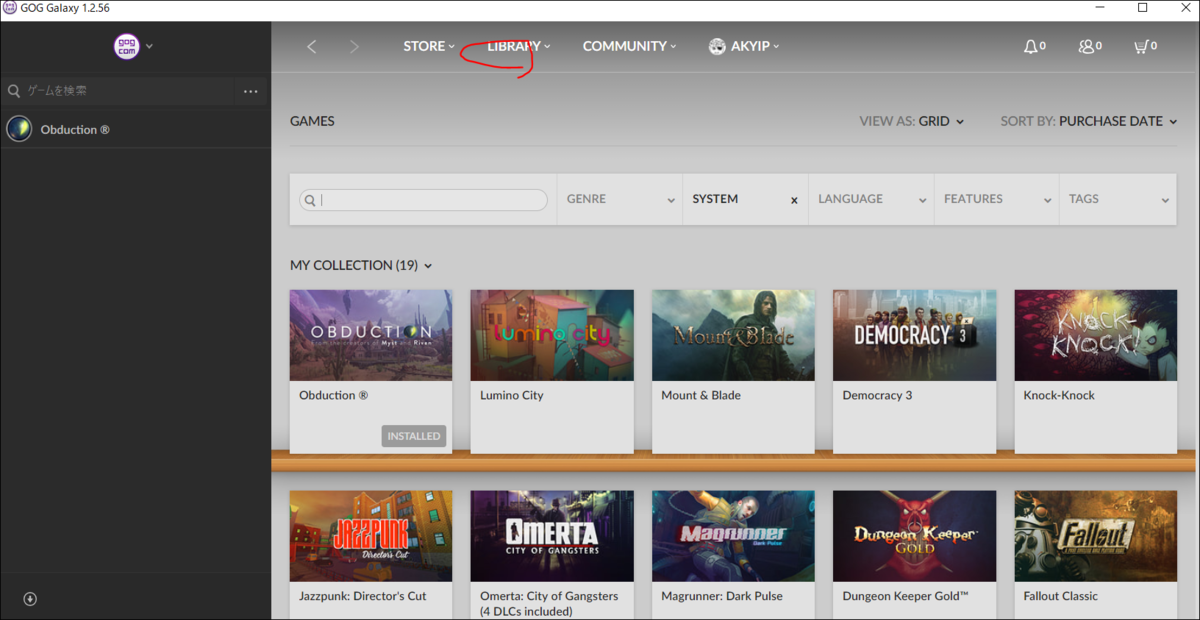Change VIEW AS: GRID dropdown
The image size is (1200, 620).
912,121
